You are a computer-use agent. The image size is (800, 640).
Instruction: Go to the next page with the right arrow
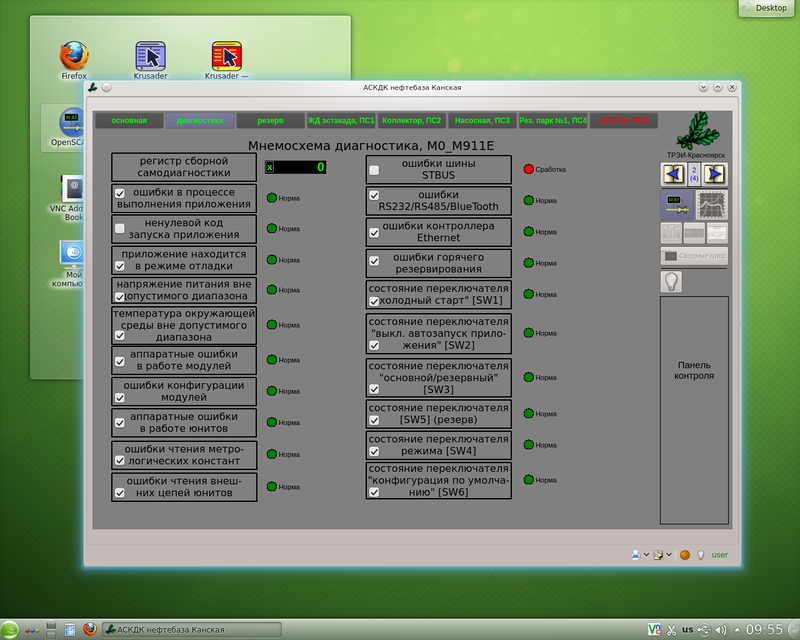pos(714,174)
